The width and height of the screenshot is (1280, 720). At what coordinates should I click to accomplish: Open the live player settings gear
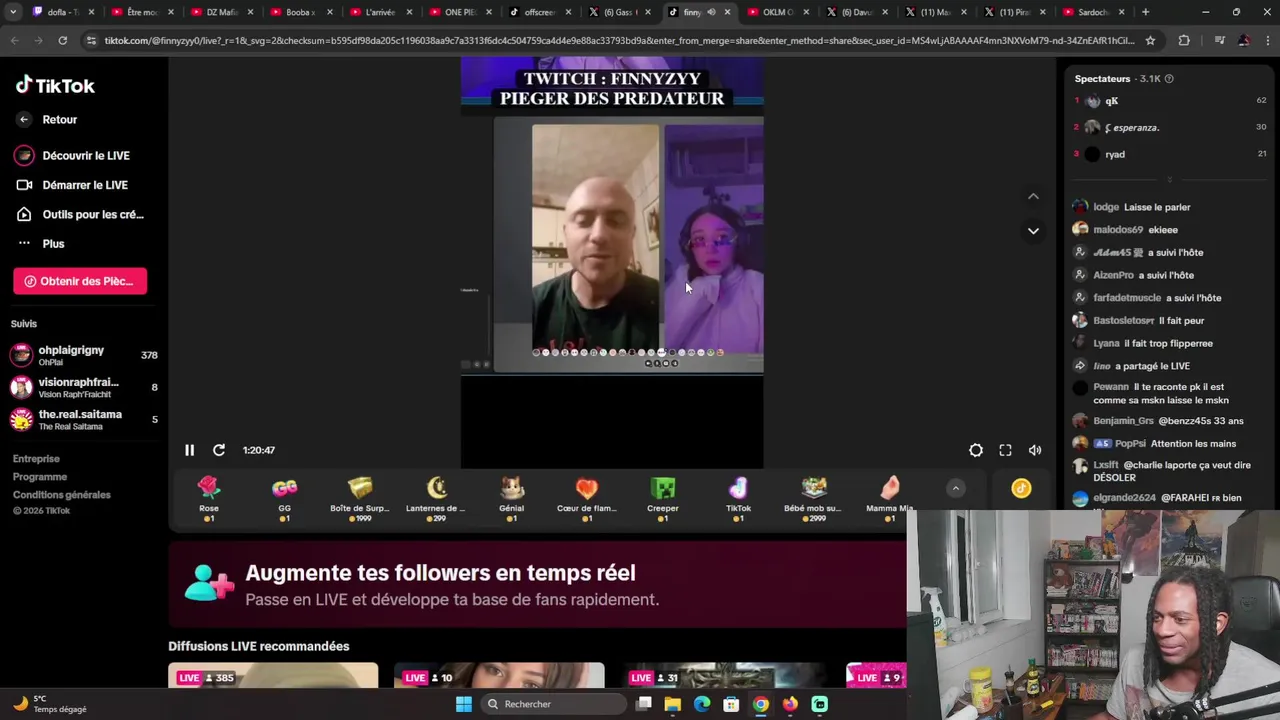[x=976, y=450]
